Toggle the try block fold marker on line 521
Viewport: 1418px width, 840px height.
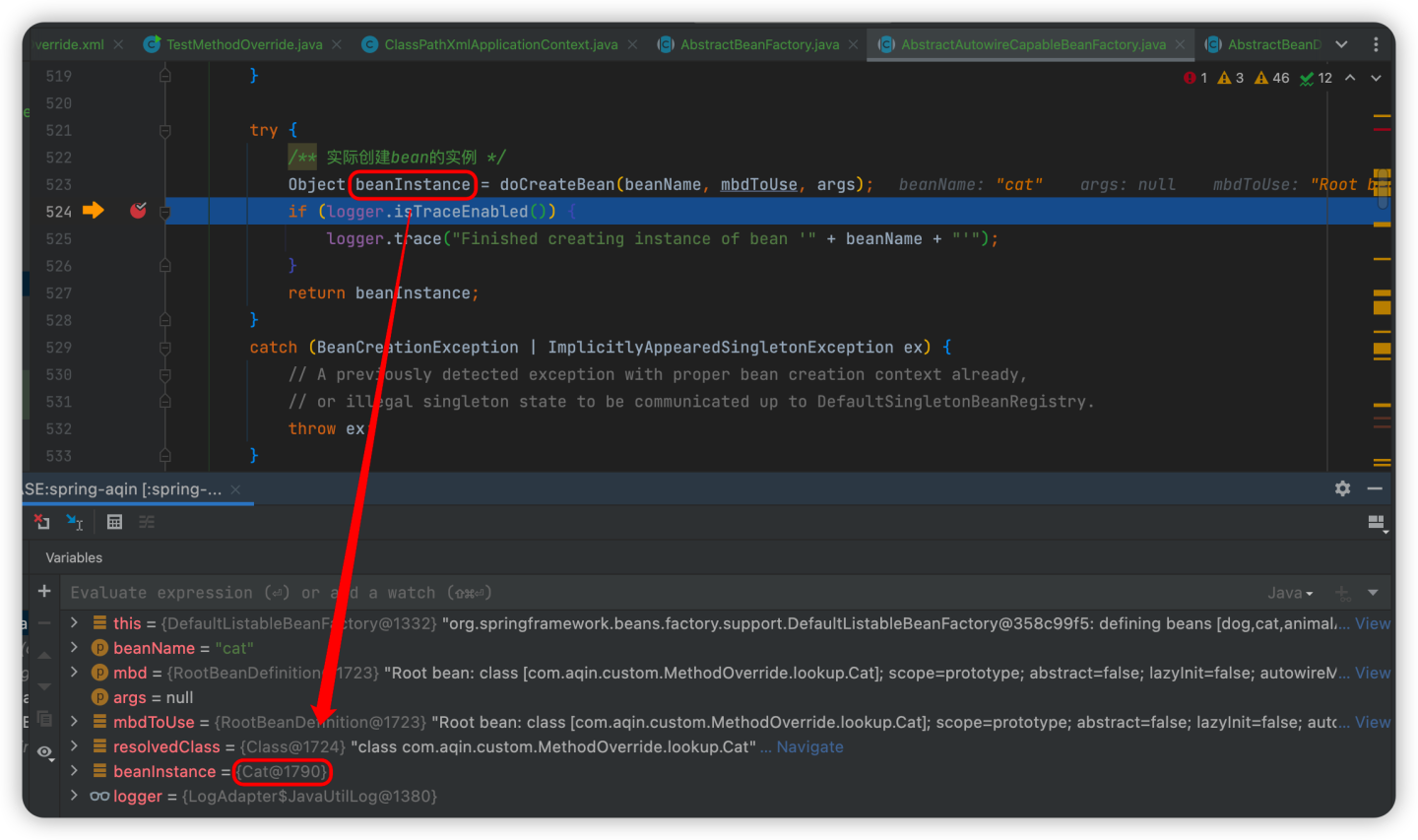coord(165,130)
